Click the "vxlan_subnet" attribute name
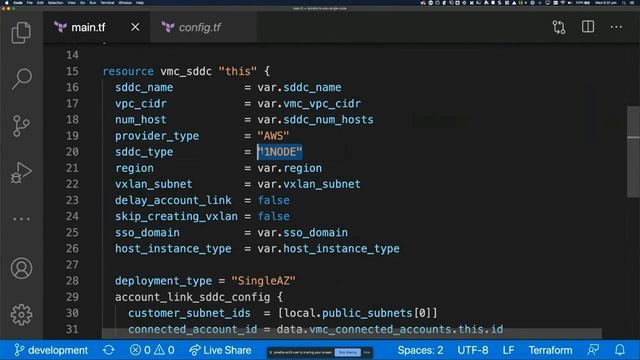Viewport: 640px width, 360px height. (x=153, y=184)
